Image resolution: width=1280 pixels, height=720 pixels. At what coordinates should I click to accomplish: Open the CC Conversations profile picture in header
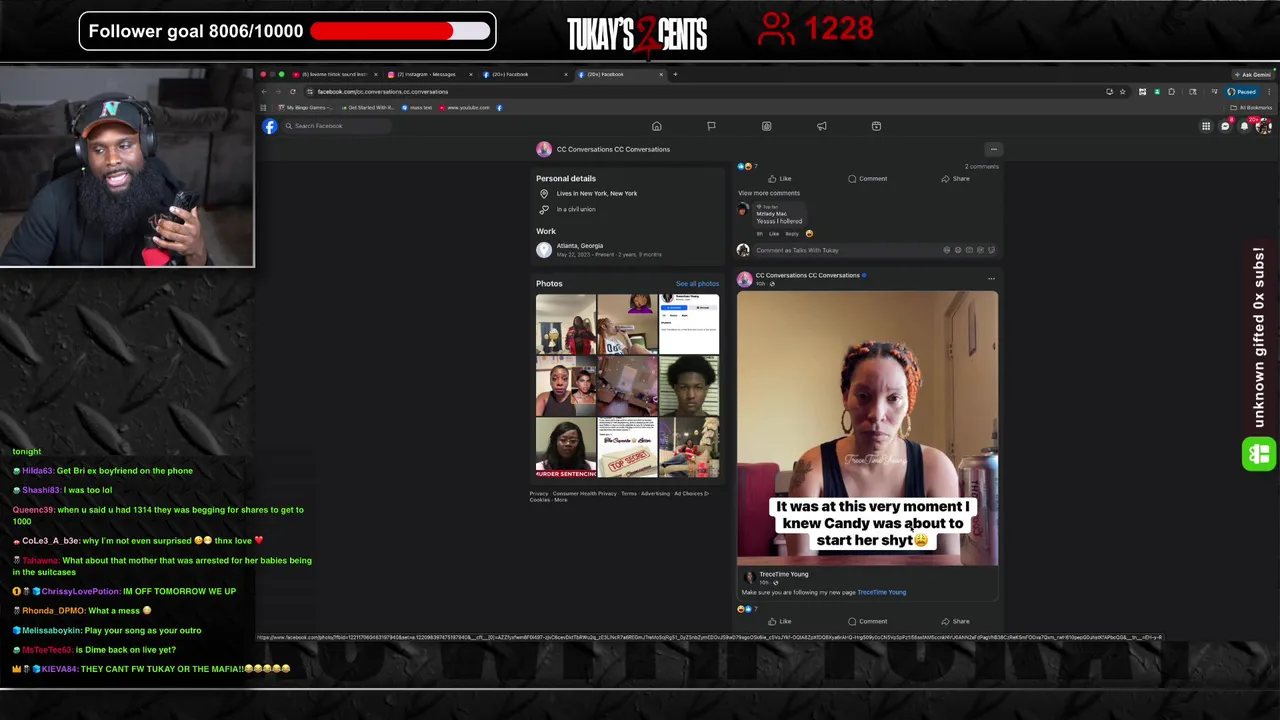click(544, 149)
